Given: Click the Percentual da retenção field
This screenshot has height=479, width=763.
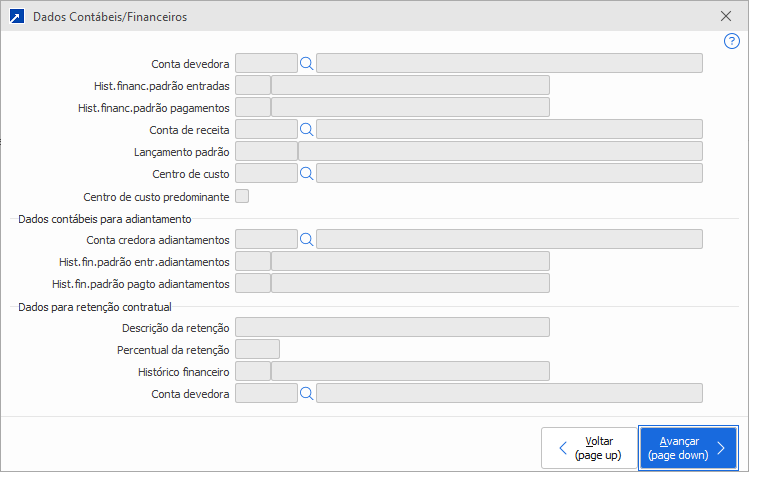Looking at the screenshot, I should (257, 349).
